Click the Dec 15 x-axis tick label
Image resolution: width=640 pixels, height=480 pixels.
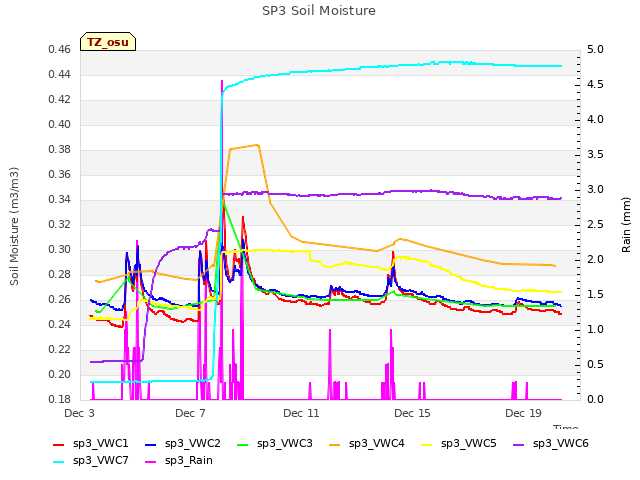412,413
